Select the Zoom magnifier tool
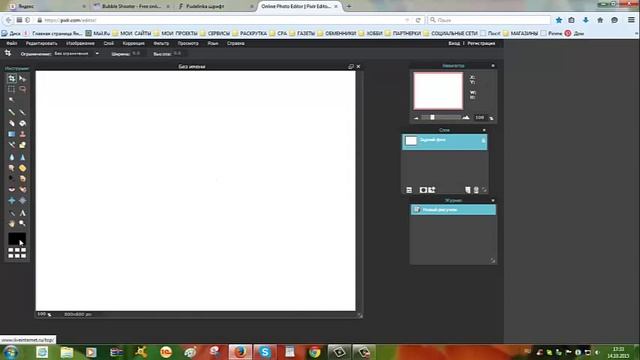This screenshot has height=360, width=640. [22, 224]
